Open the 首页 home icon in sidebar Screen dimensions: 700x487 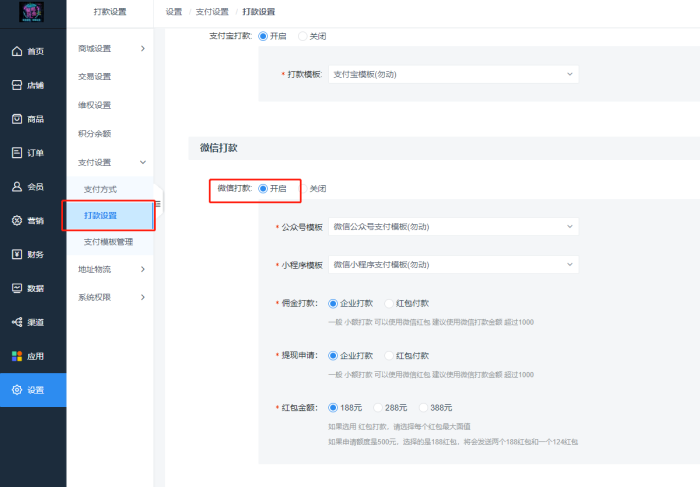[x=17, y=51]
